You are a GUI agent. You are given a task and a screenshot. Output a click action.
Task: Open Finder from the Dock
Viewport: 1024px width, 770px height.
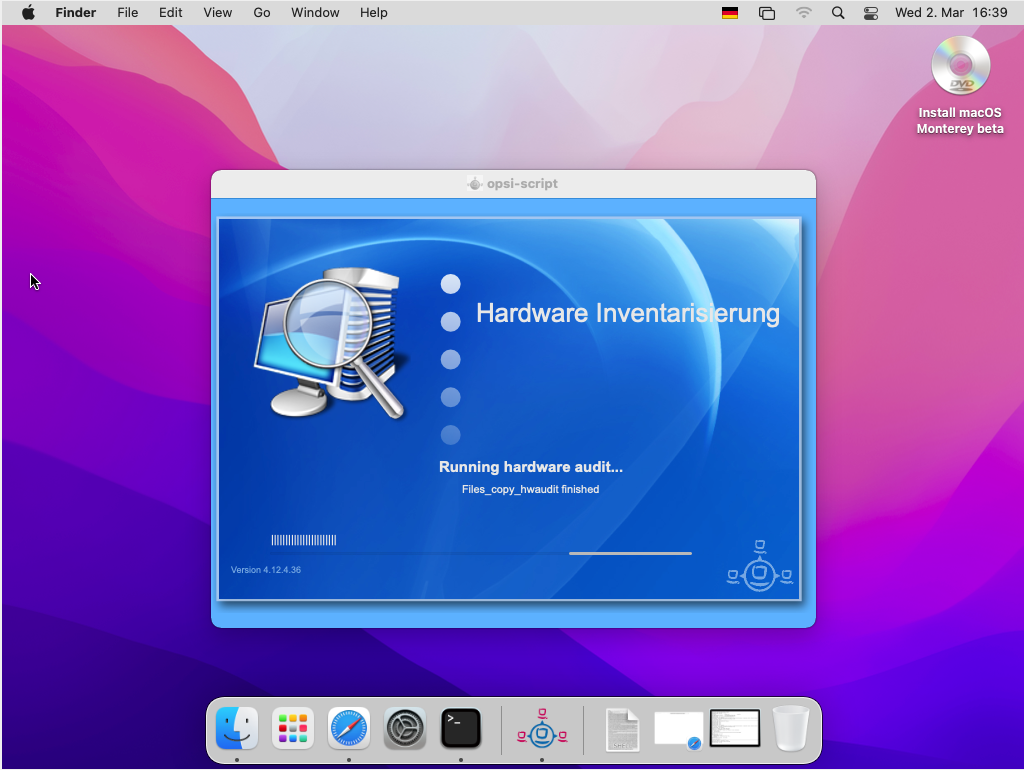236,728
